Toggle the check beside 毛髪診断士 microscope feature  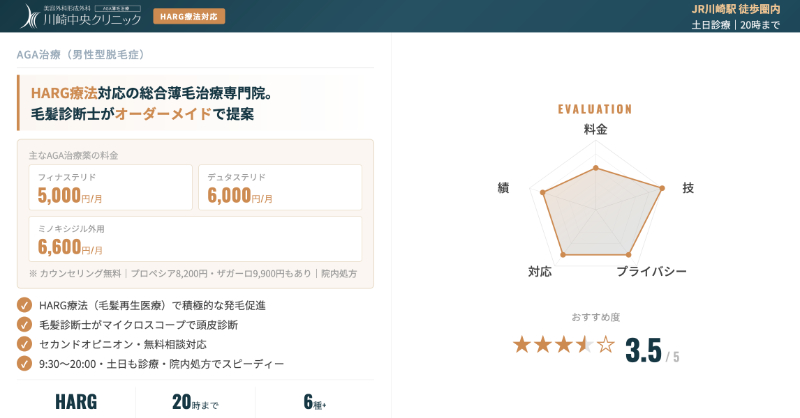click(24, 324)
